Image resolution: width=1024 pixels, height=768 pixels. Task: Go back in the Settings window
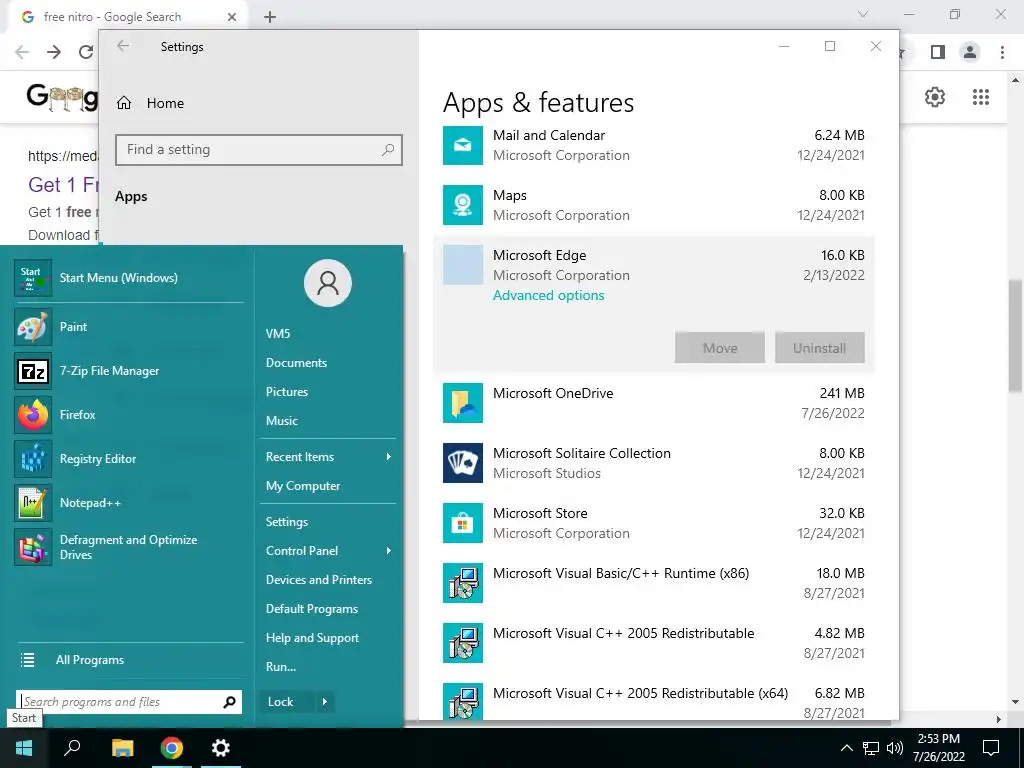click(x=123, y=46)
